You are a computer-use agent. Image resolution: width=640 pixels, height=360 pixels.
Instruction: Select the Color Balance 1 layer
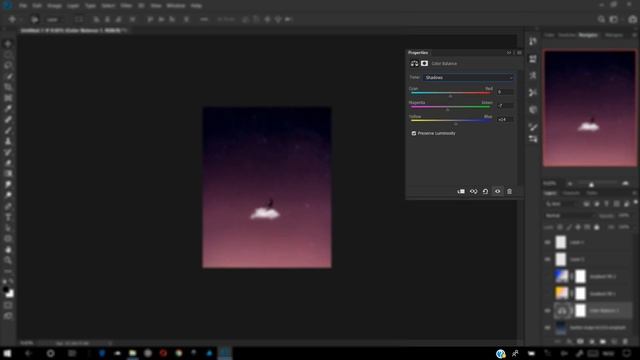coord(593,311)
